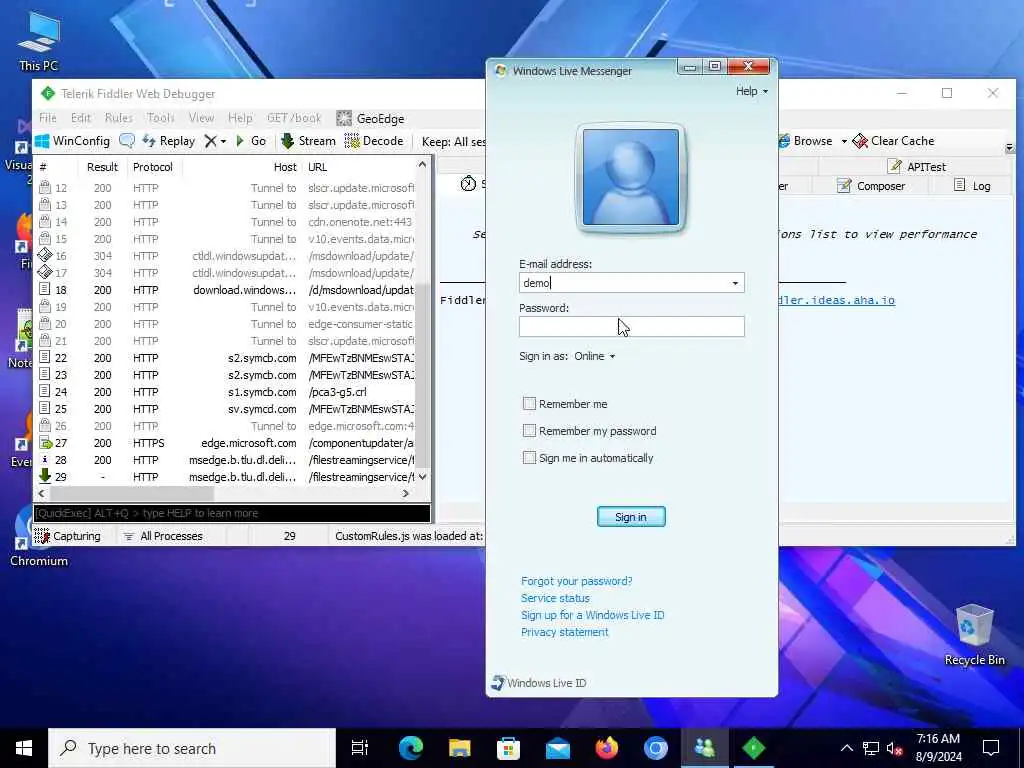Screen dimensions: 1024x768
Task: Click Clear Cache in Fiddler toolbar
Action: [893, 141]
